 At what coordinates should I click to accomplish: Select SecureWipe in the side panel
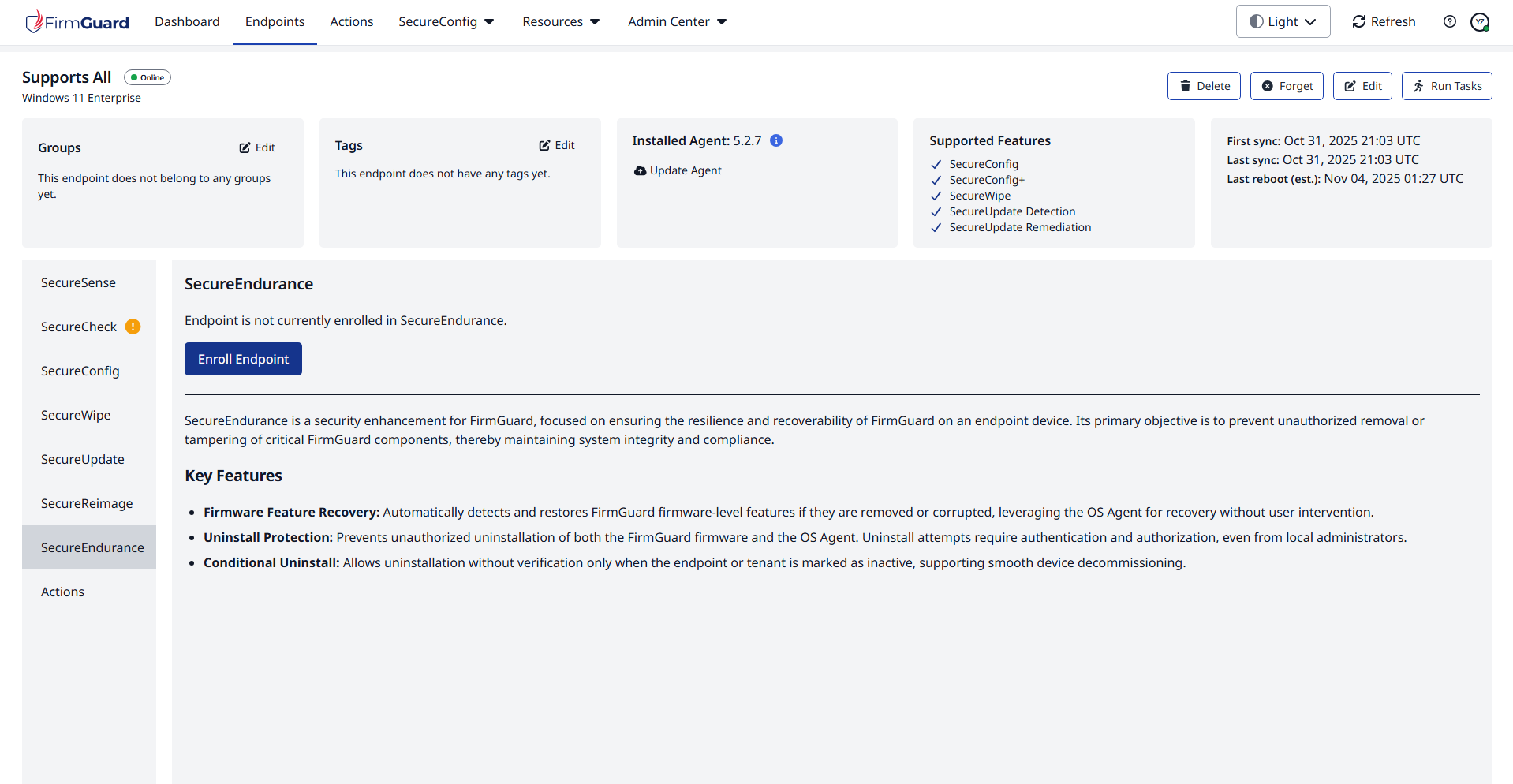pyautogui.click(x=76, y=415)
